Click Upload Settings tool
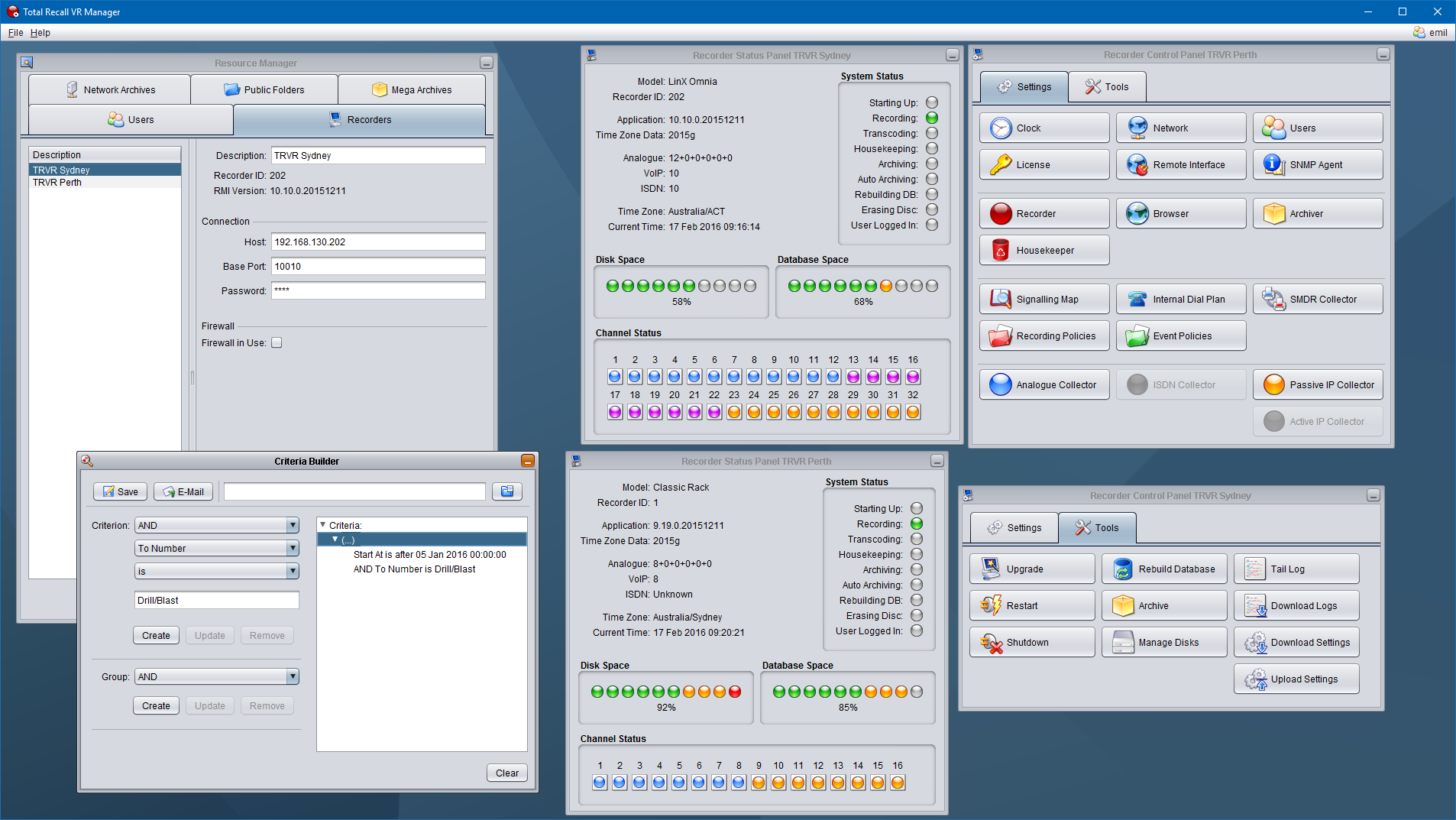This screenshot has width=1456, height=820. click(1296, 679)
